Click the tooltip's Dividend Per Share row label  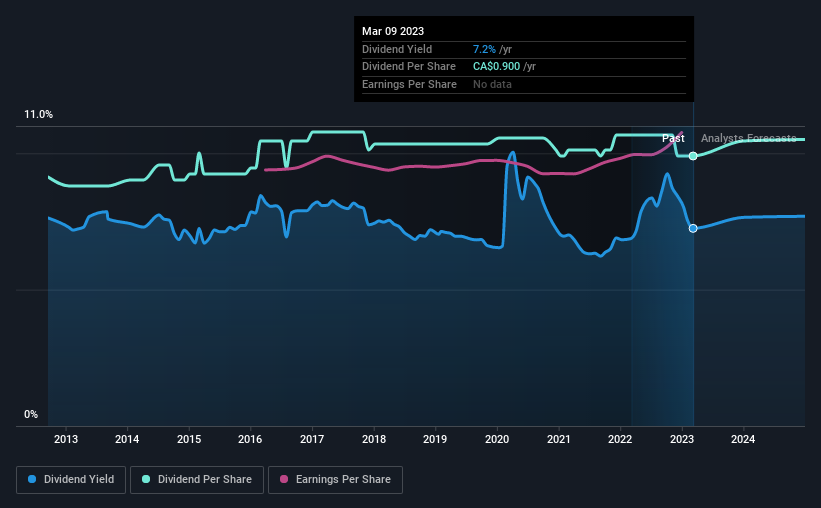(x=409, y=67)
